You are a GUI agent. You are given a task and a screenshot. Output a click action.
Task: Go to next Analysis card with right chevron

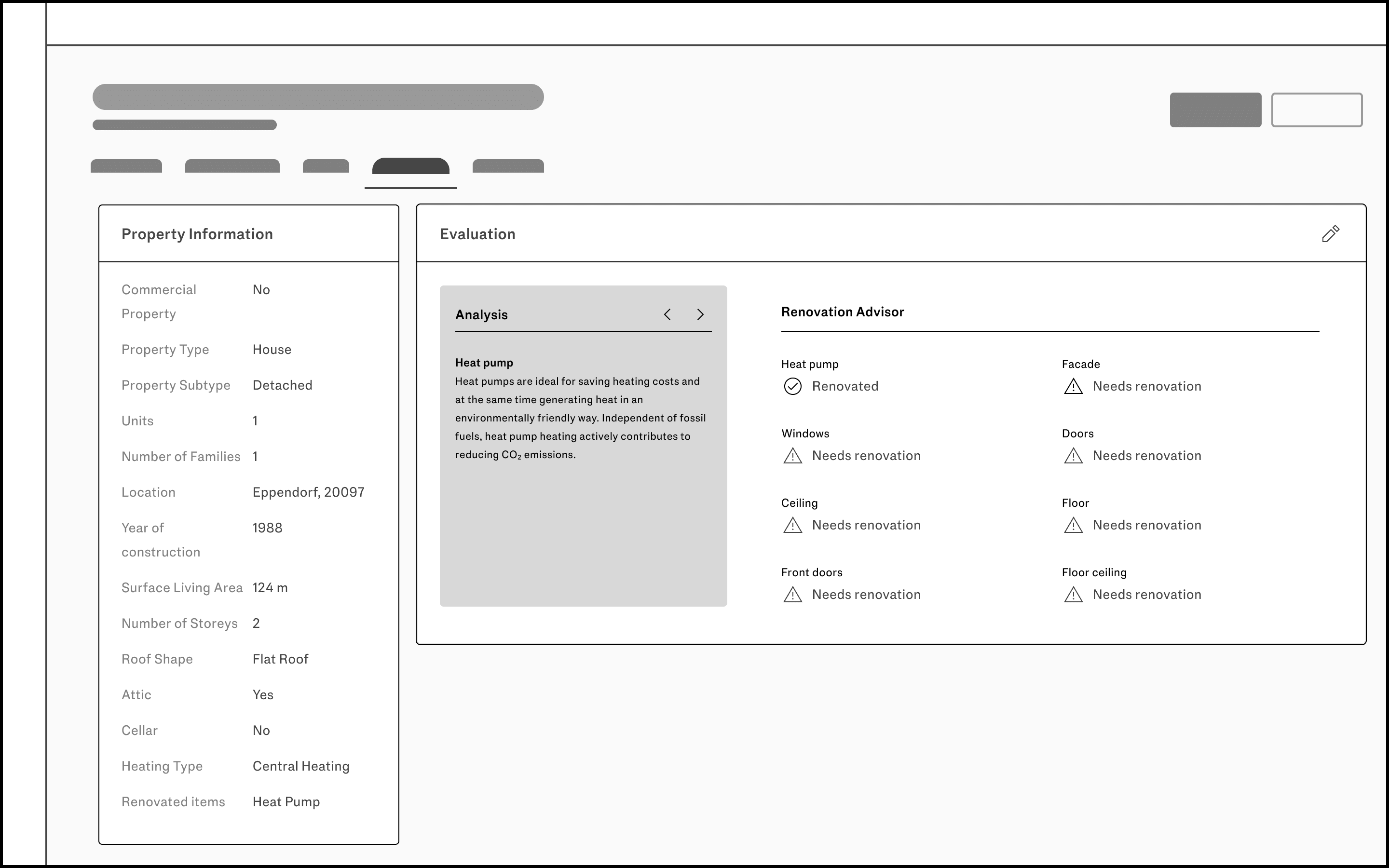[x=700, y=314]
